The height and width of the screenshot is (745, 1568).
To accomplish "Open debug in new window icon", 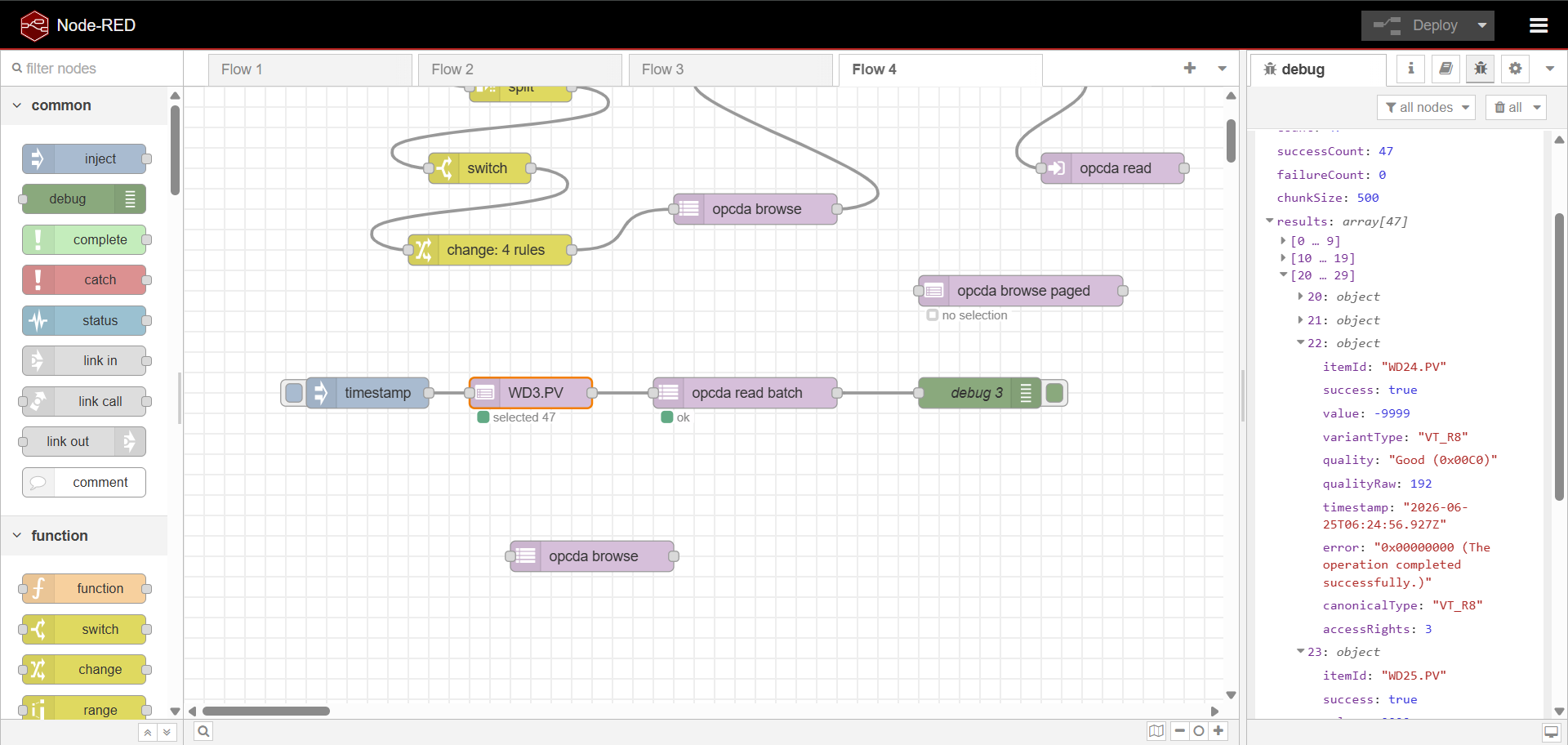I will [x=1551, y=732].
